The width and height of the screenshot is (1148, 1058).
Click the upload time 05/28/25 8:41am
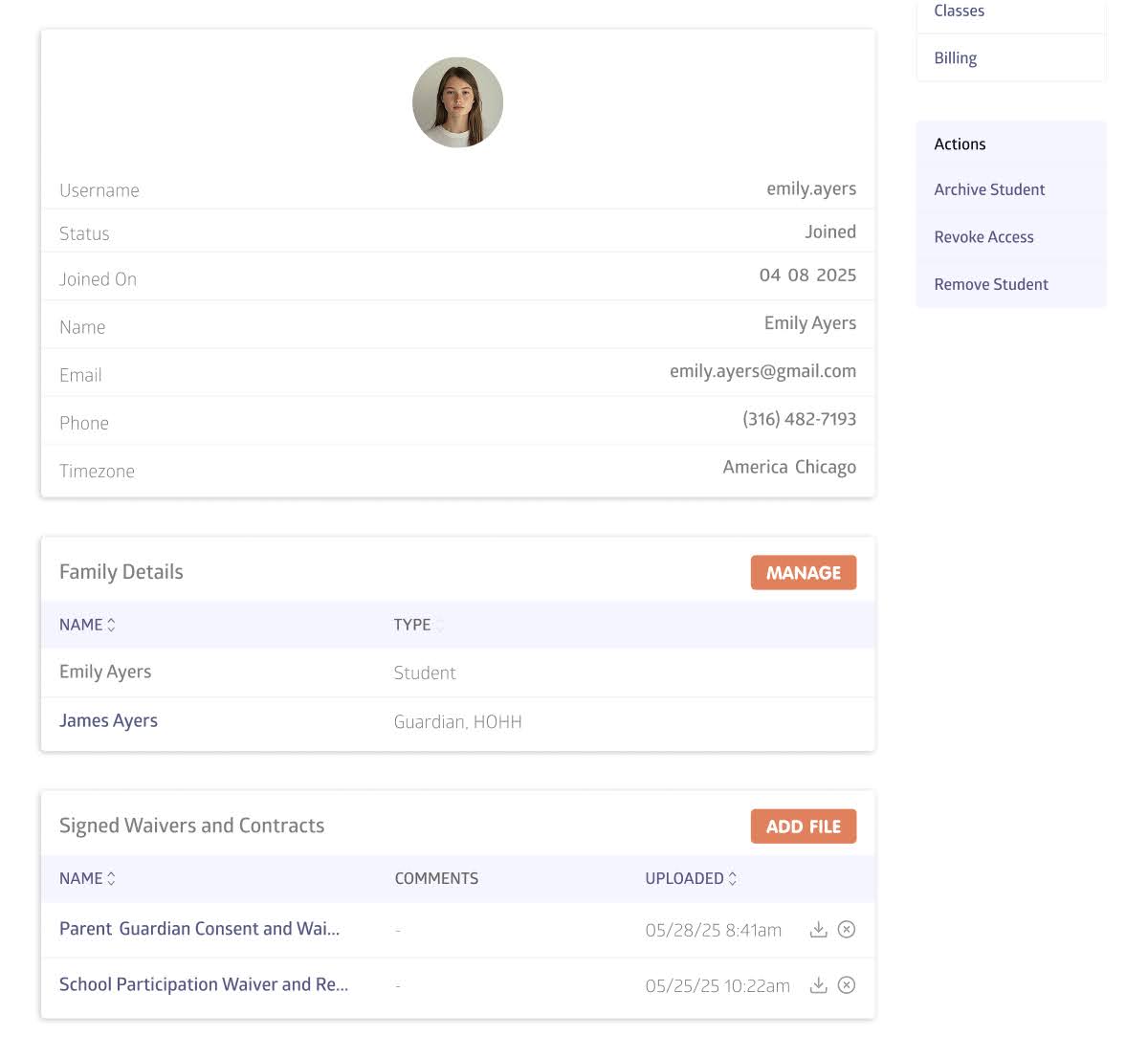click(x=713, y=930)
